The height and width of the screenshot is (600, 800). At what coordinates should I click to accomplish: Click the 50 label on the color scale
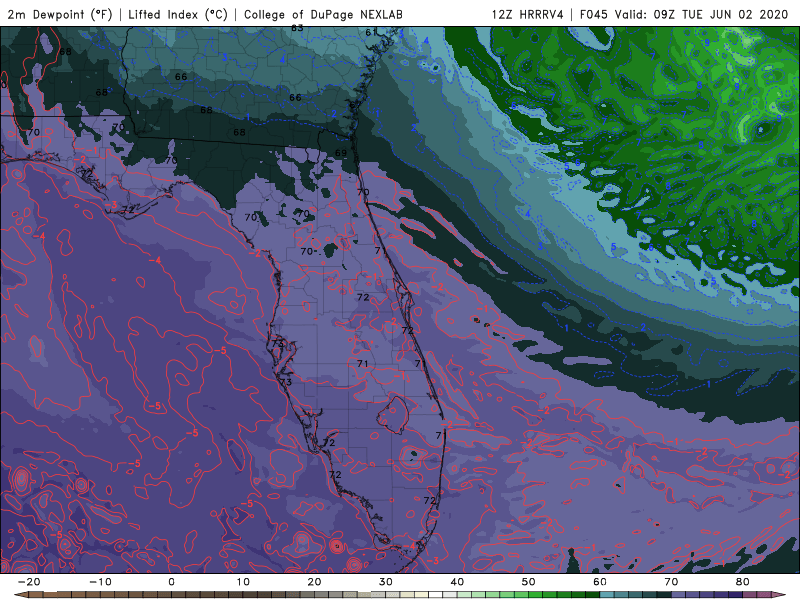pos(529,582)
